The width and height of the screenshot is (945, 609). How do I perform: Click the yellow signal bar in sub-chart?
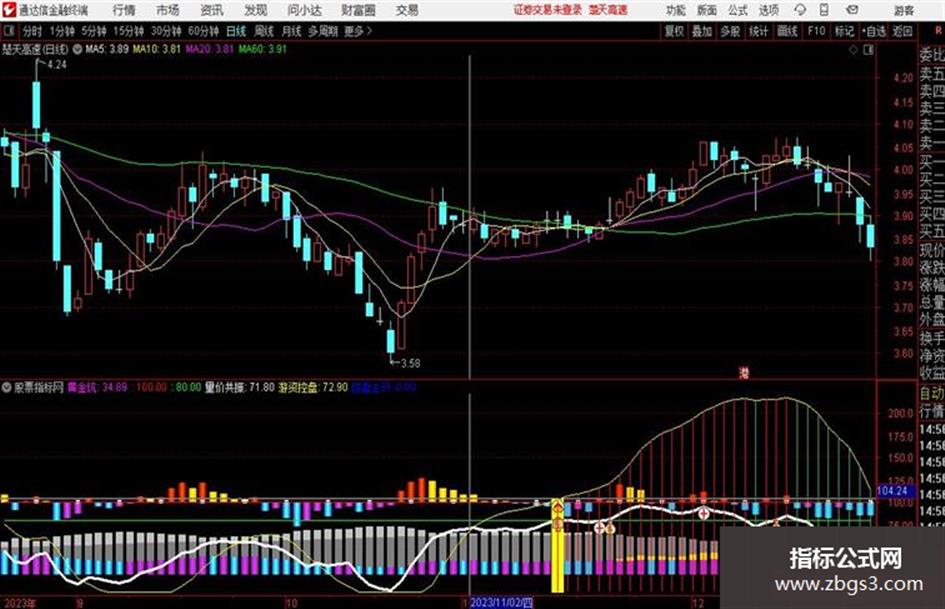pyautogui.click(x=557, y=545)
